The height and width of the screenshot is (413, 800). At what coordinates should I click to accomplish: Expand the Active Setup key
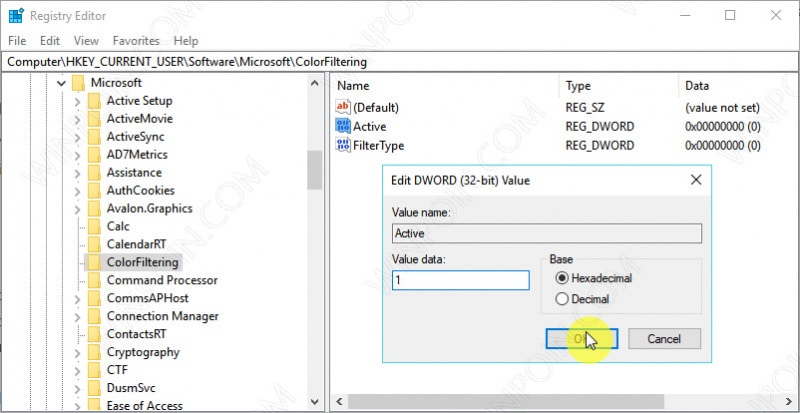point(77,102)
